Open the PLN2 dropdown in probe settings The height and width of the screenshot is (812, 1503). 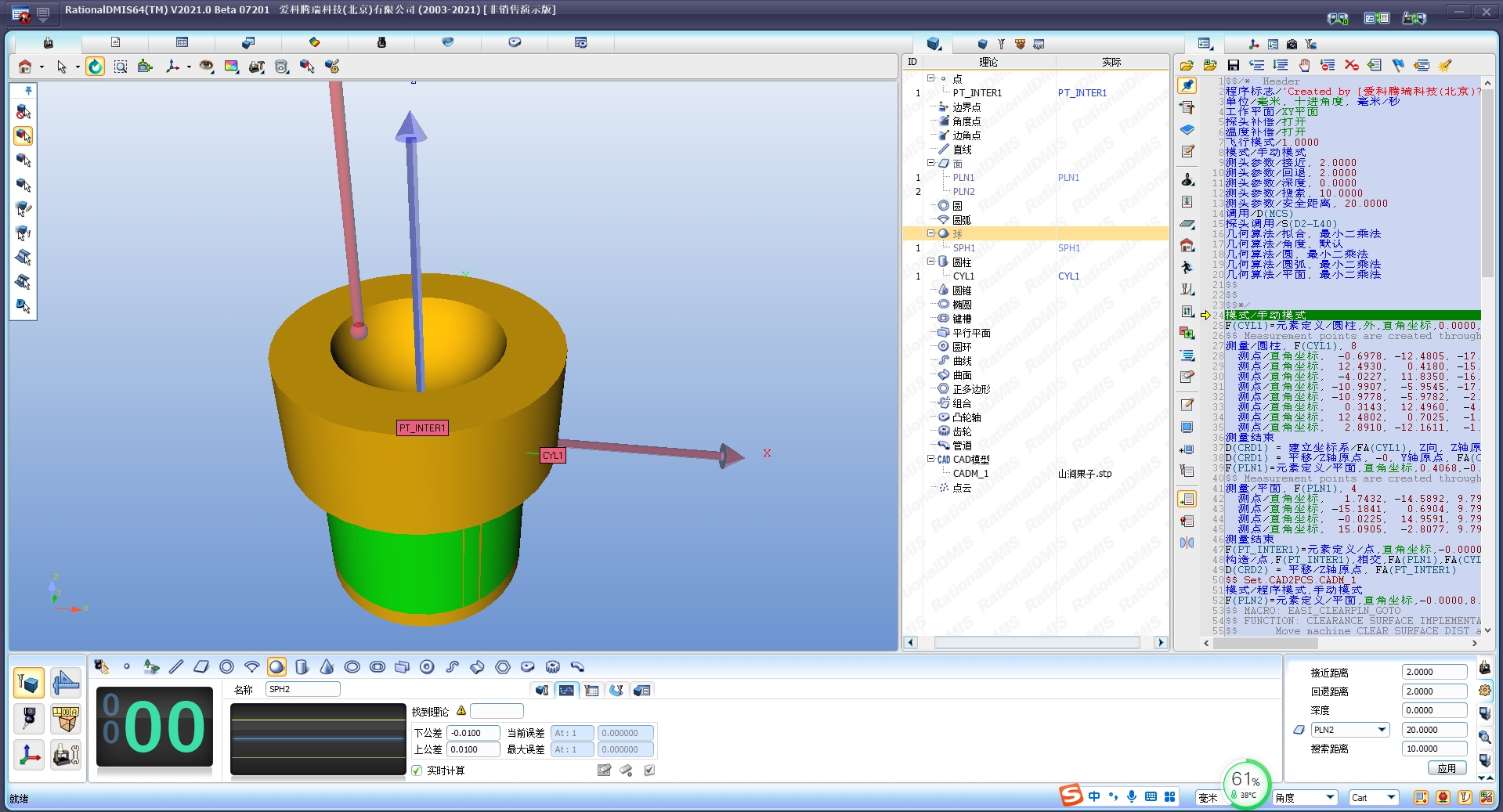(x=1382, y=730)
